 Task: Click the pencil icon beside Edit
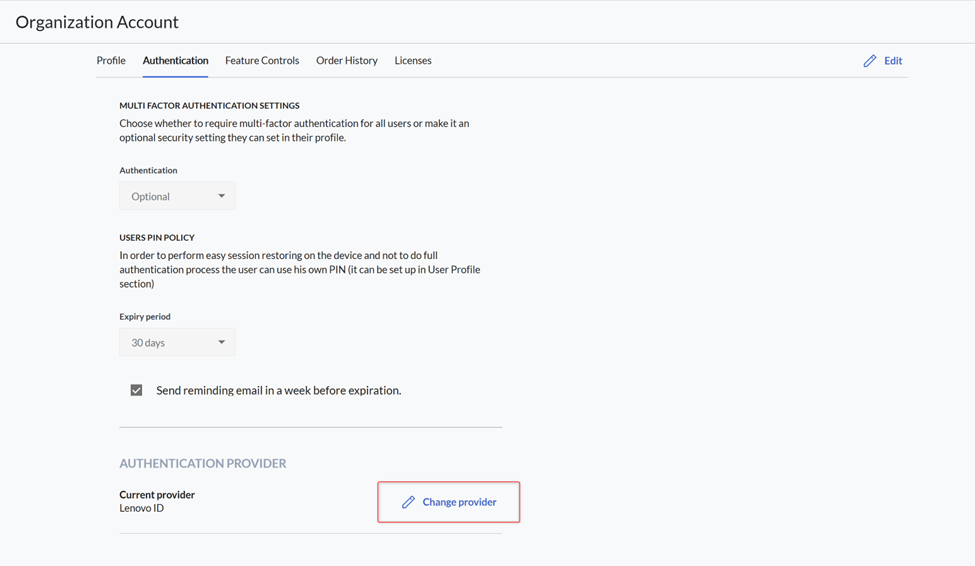coord(869,61)
